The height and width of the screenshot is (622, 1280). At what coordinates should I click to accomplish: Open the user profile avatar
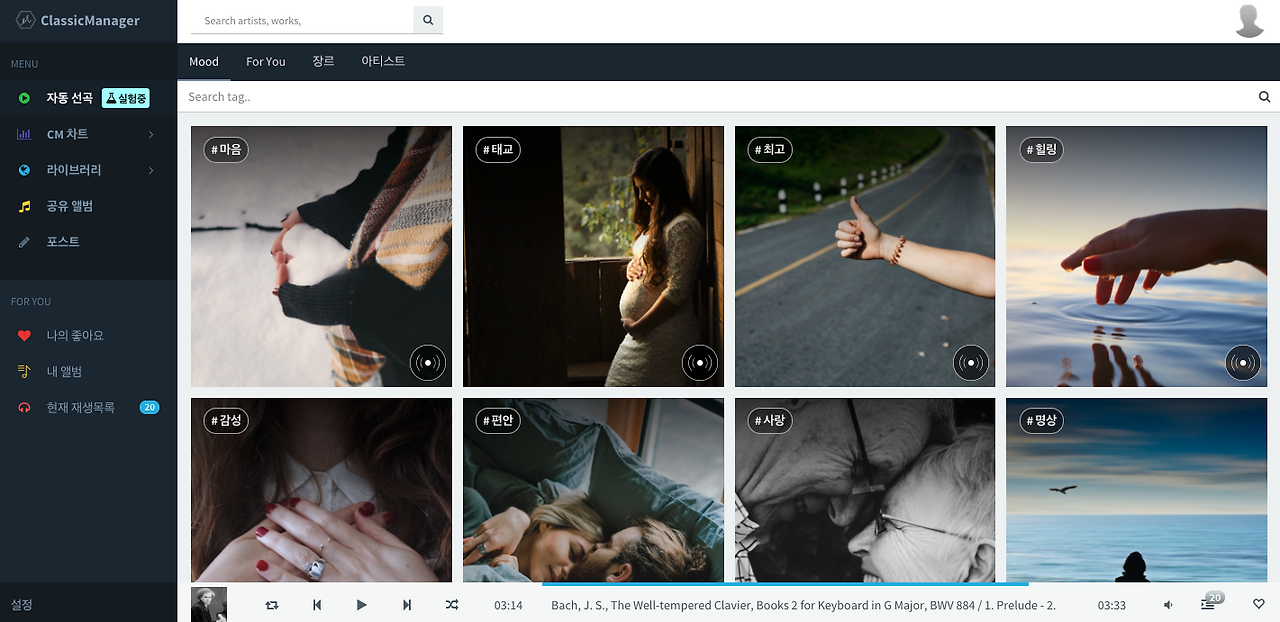[1249, 21]
